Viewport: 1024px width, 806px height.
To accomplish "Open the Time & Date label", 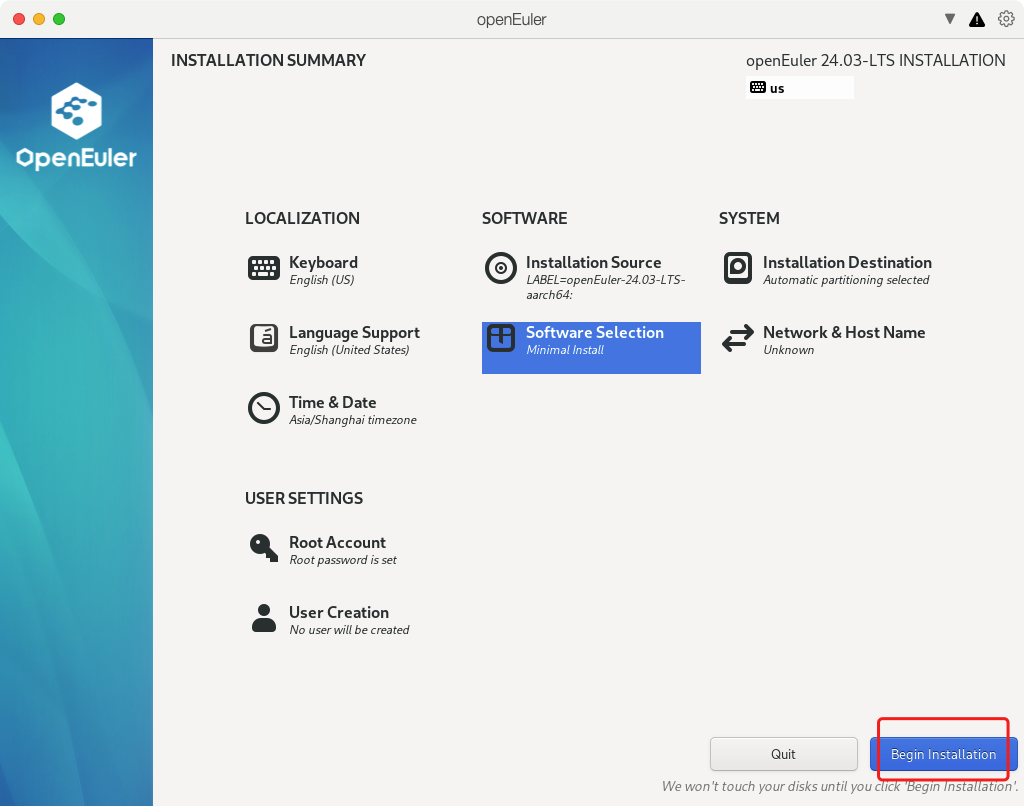I will (x=332, y=402).
